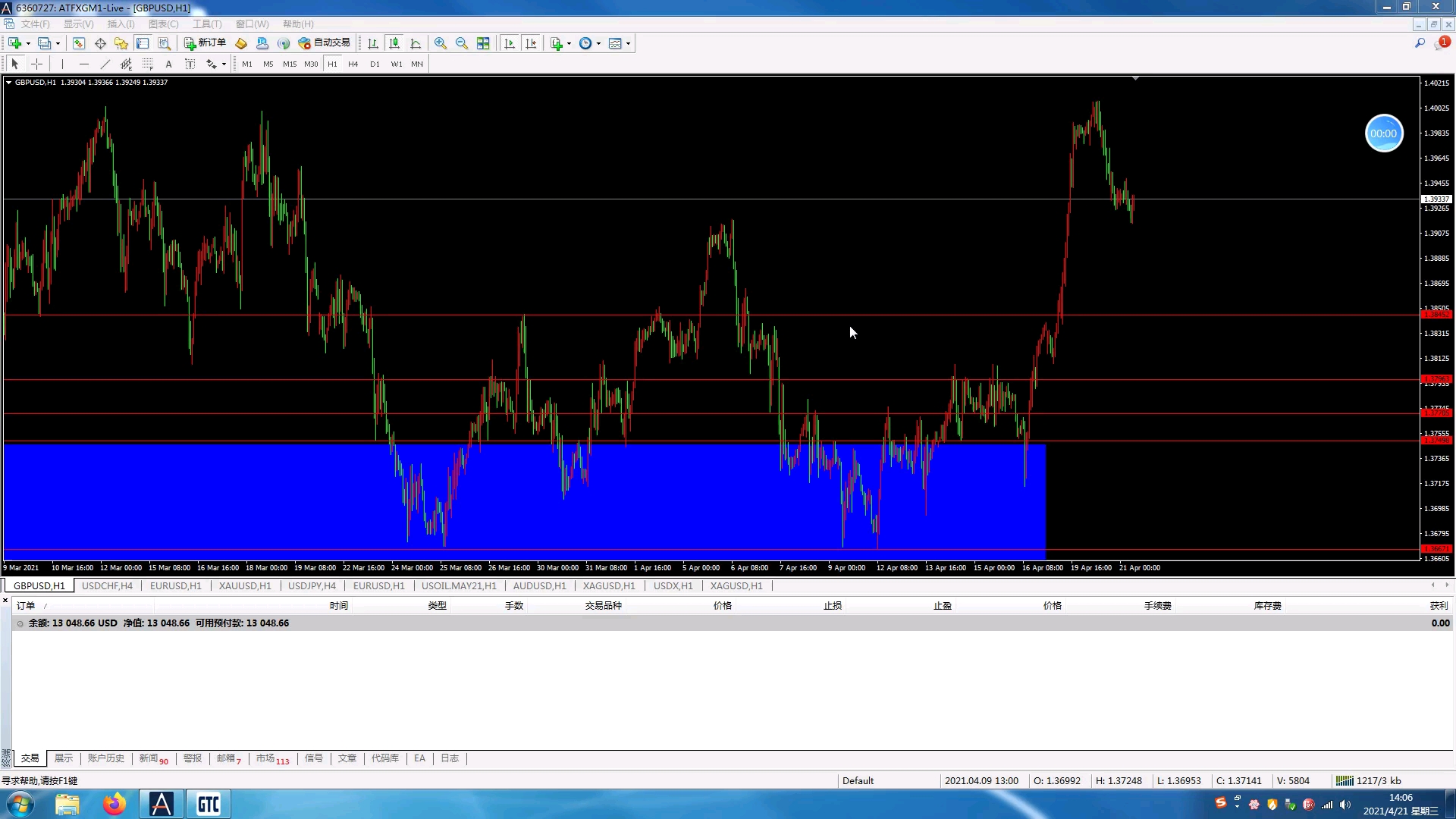This screenshot has height=819, width=1456.
Task: Toggle the MN monthly timeframe button
Action: point(417,64)
